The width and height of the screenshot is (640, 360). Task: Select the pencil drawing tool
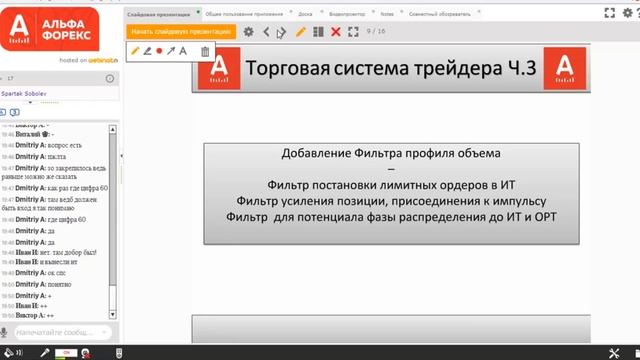(x=135, y=51)
